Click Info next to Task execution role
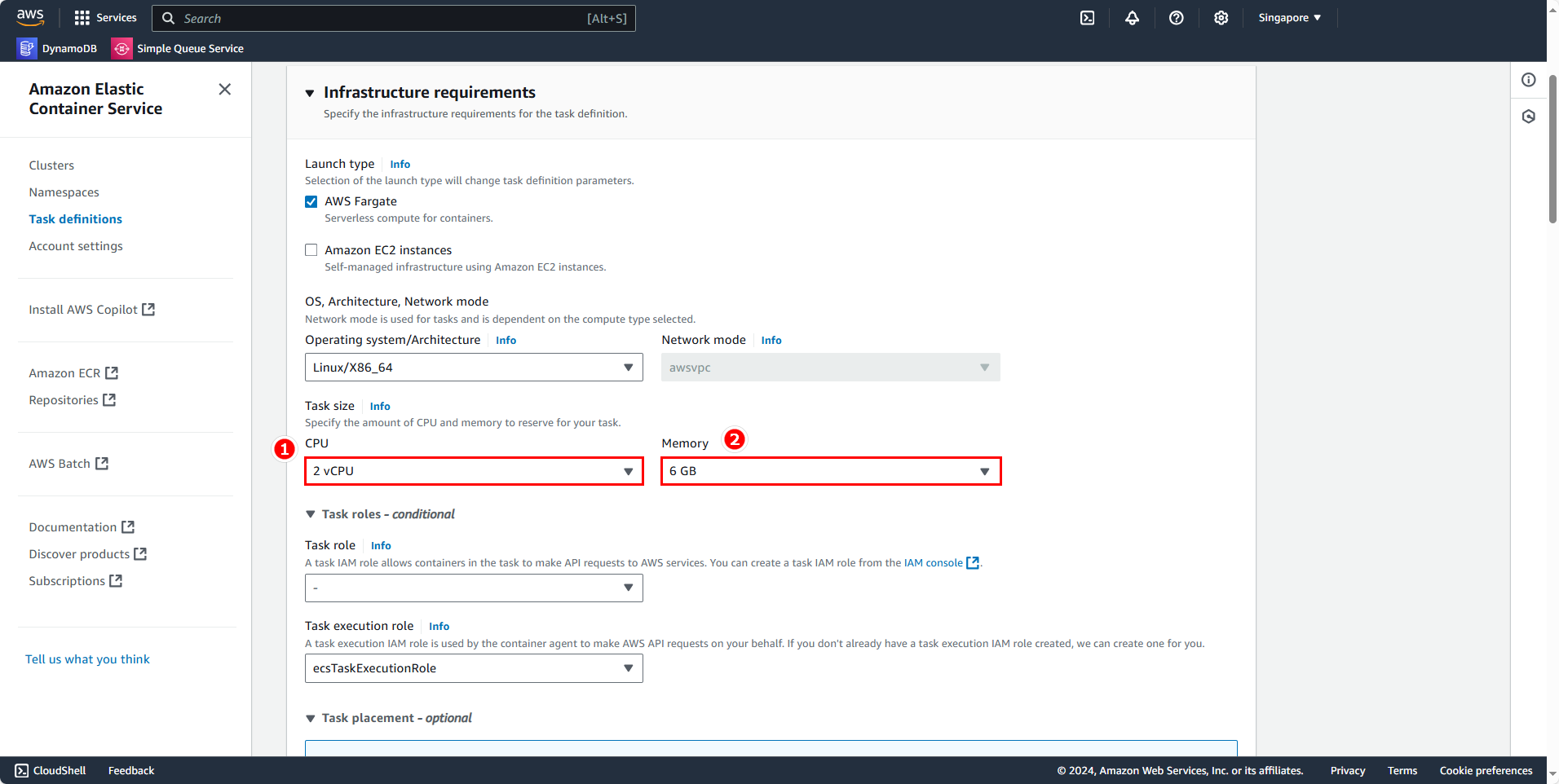The image size is (1559, 784). coord(439,627)
